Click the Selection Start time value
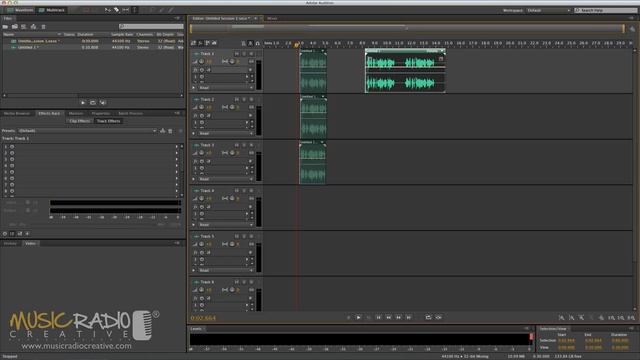 click(566, 340)
